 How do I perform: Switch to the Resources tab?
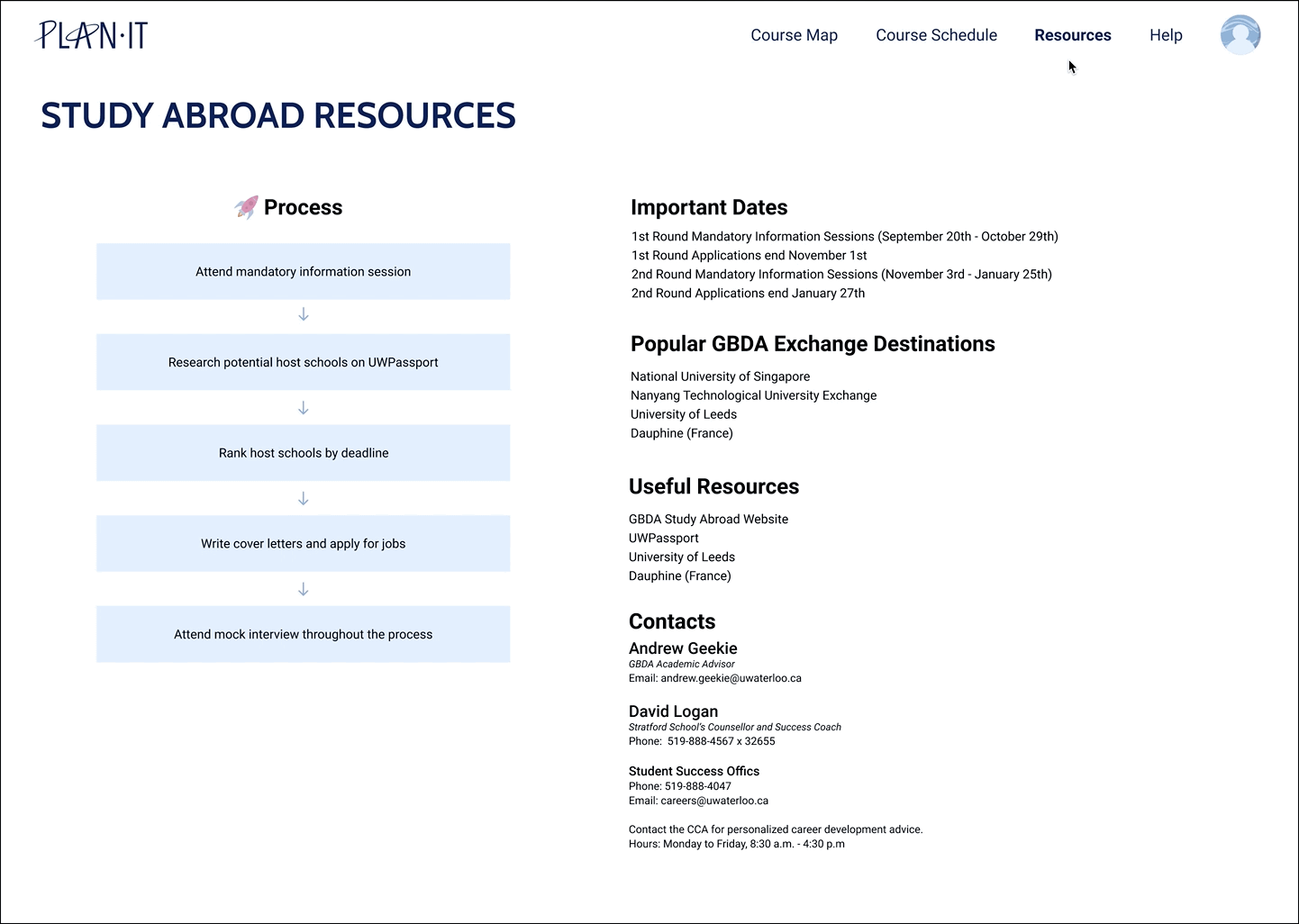point(1072,35)
